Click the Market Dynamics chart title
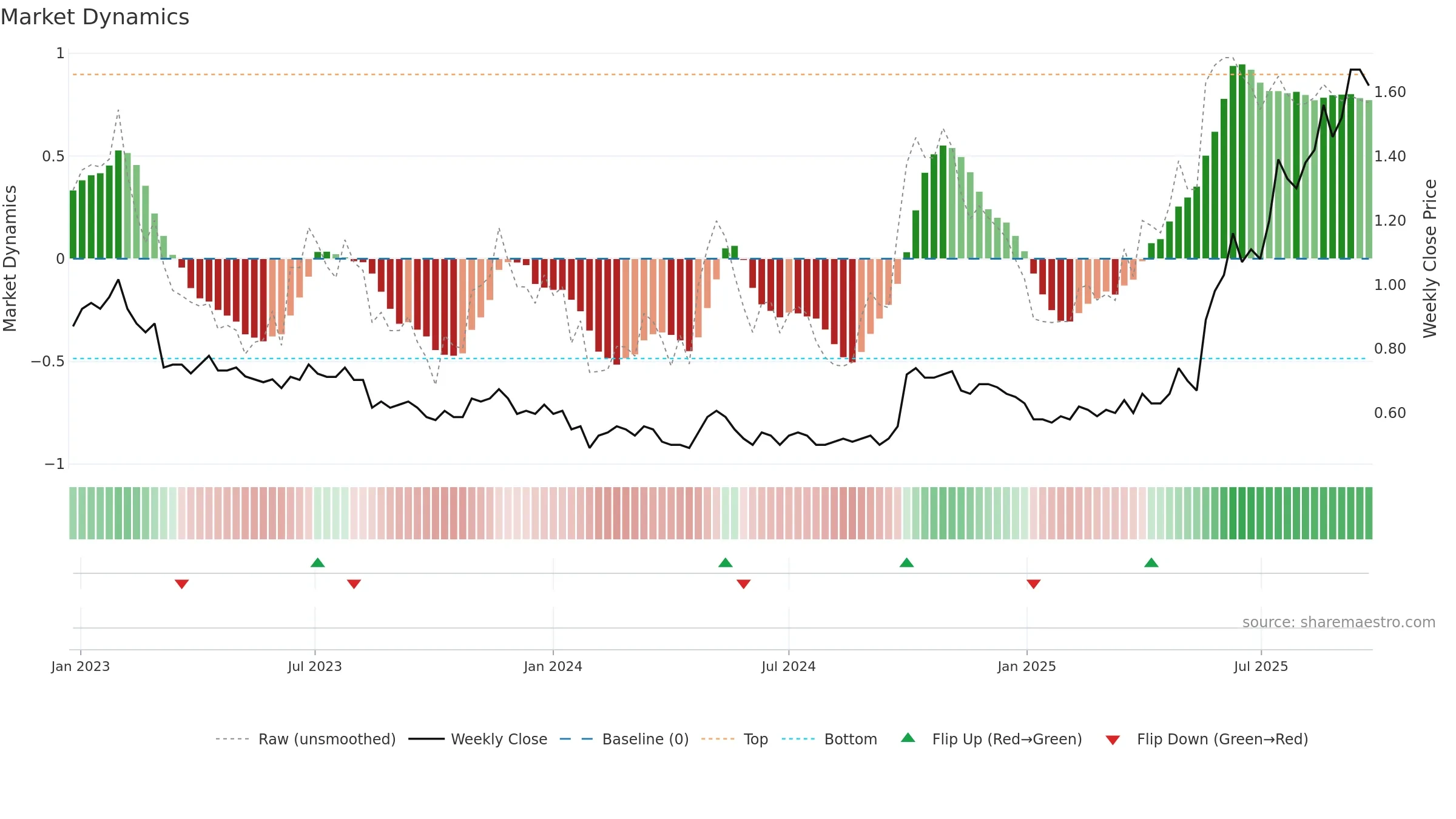 (x=95, y=17)
